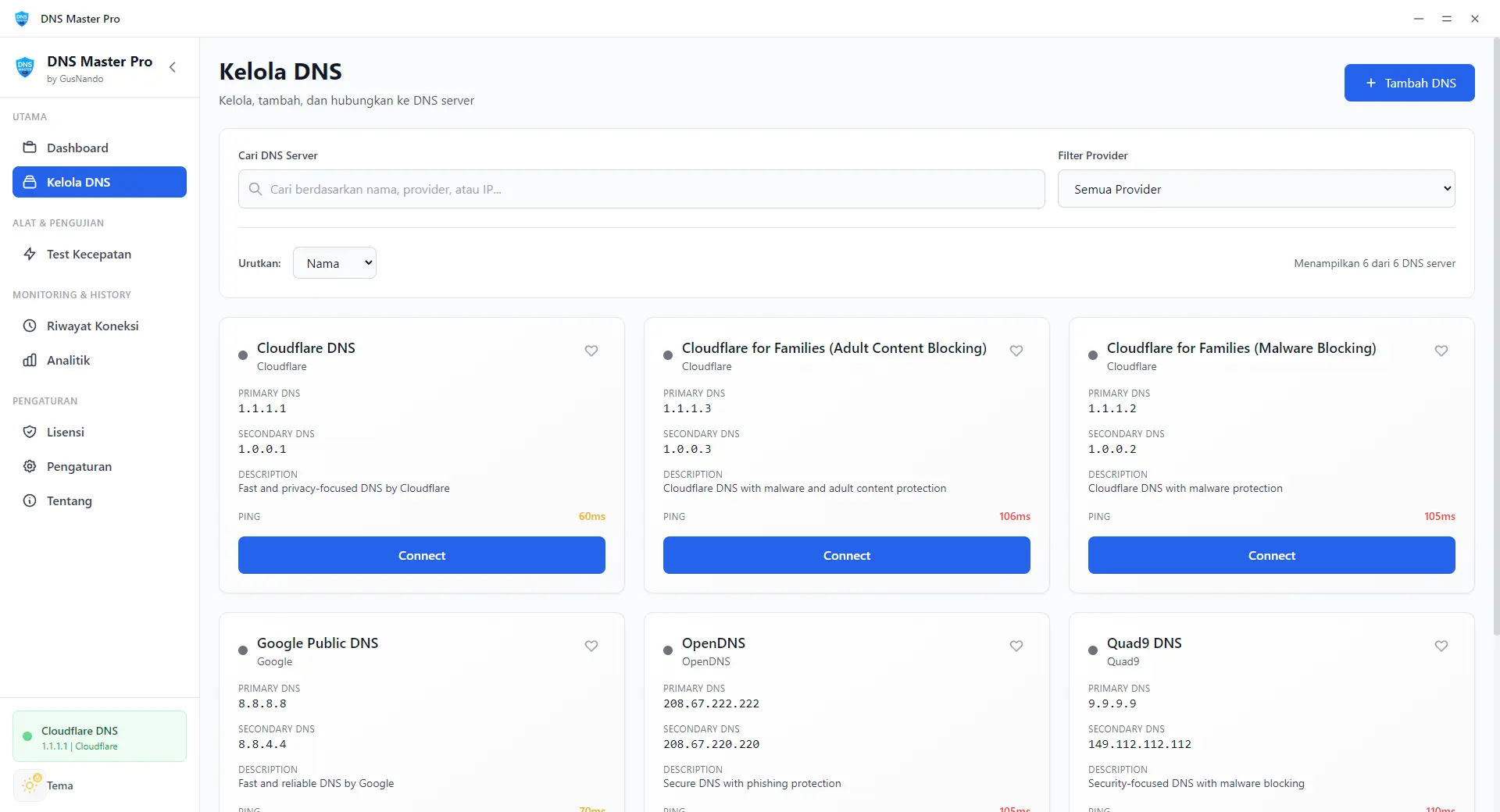Favorite Cloudflare for Families Malware Blocking
Viewport: 1500px width, 812px height.
(1441, 351)
